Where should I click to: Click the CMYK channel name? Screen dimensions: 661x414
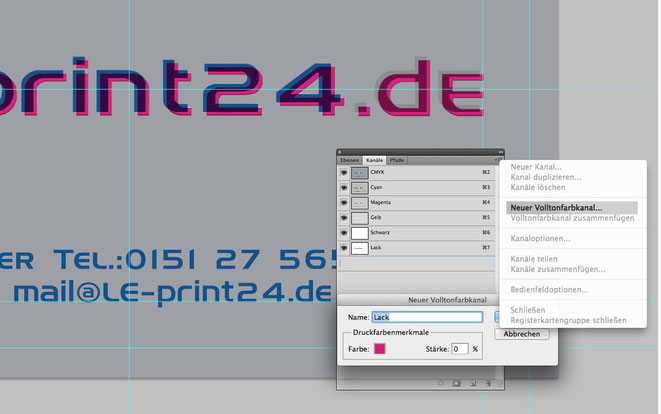click(377, 172)
